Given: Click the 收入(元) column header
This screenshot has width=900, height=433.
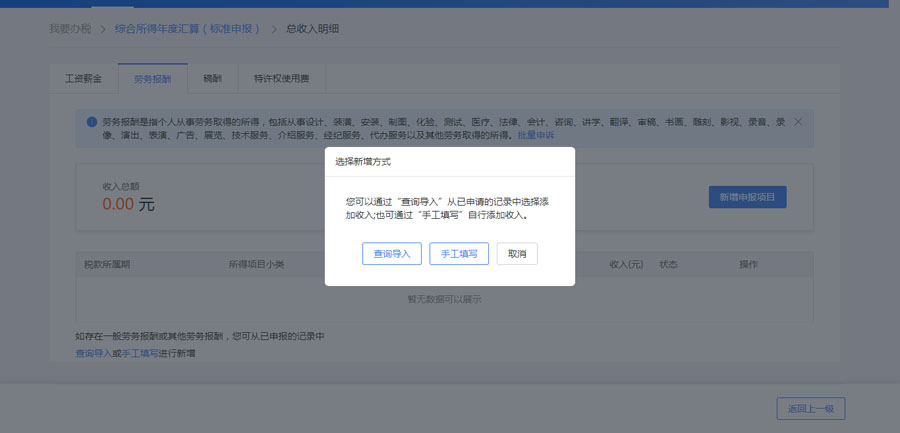Looking at the screenshot, I should click(625, 265).
